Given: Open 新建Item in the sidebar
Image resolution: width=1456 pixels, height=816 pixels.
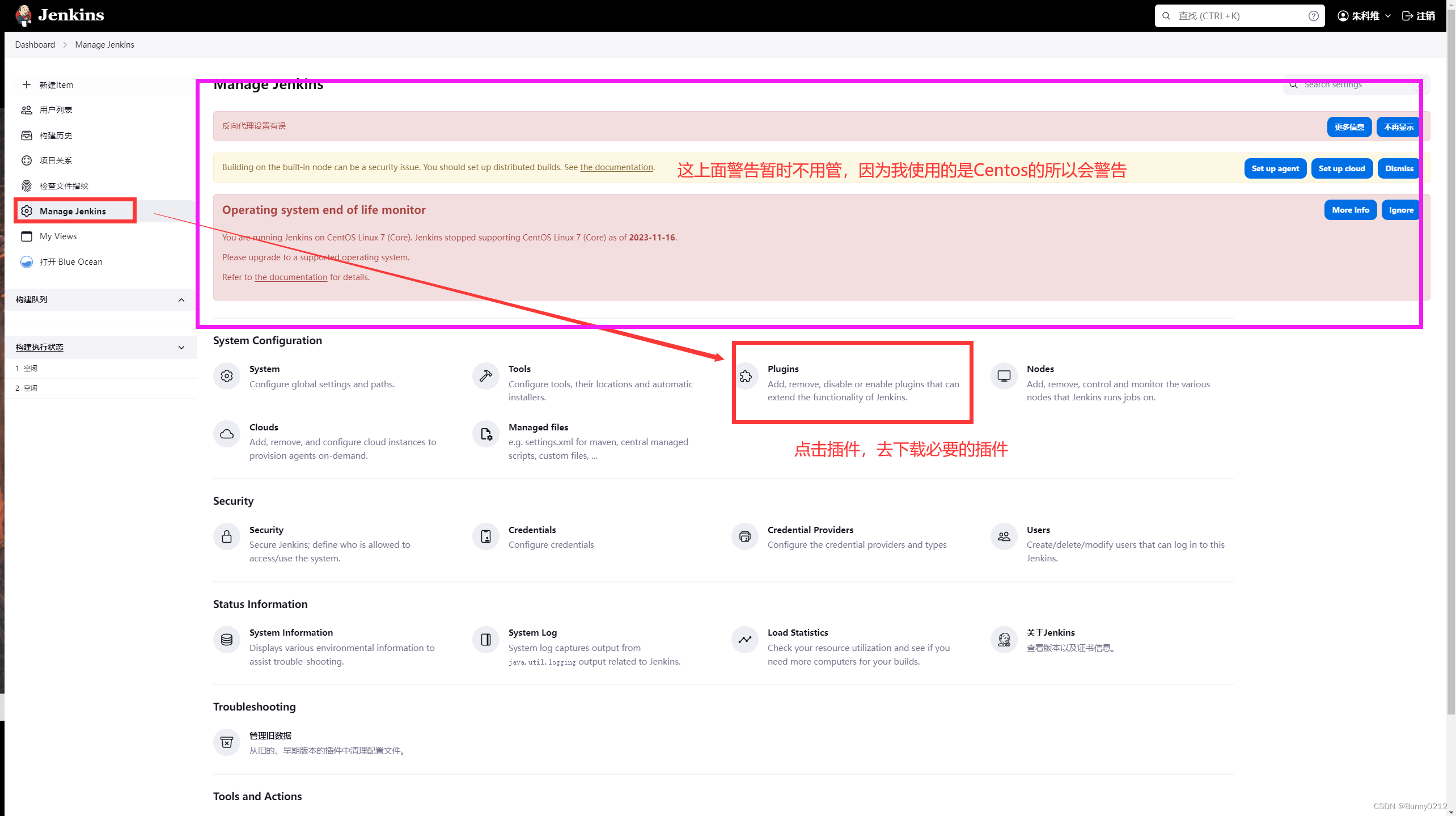Looking at the screenshot, I should (x=105, y=84).
